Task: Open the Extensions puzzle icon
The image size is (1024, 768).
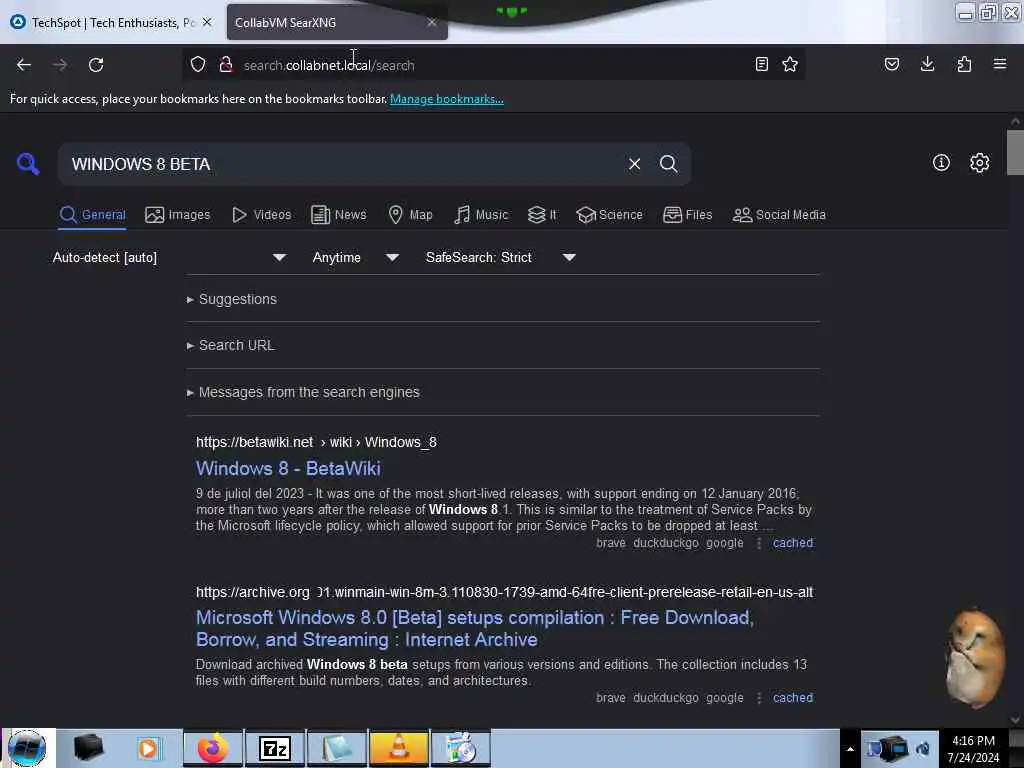Action: 964,64
